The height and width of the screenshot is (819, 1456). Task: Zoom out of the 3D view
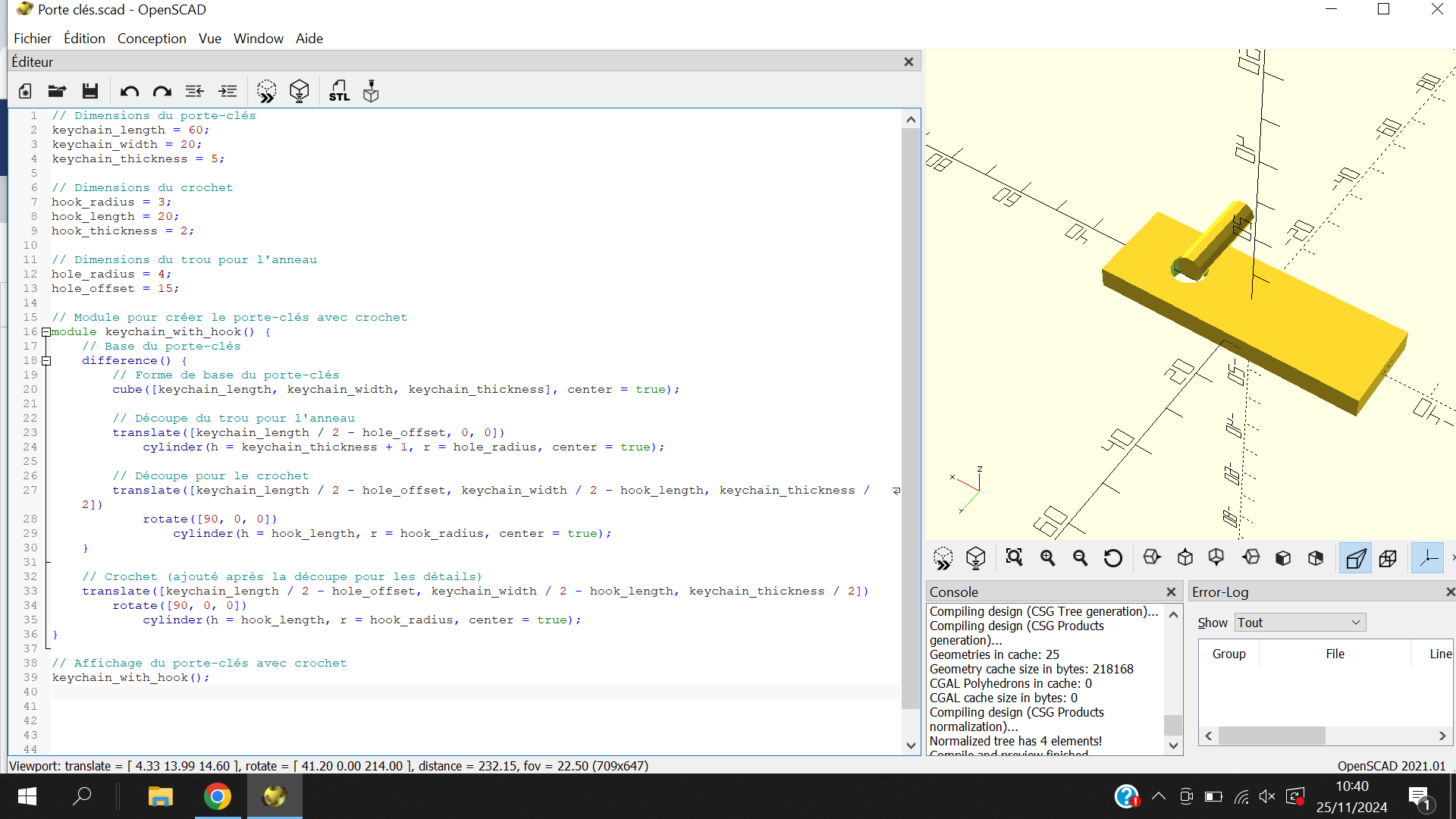coord(1080,558)
